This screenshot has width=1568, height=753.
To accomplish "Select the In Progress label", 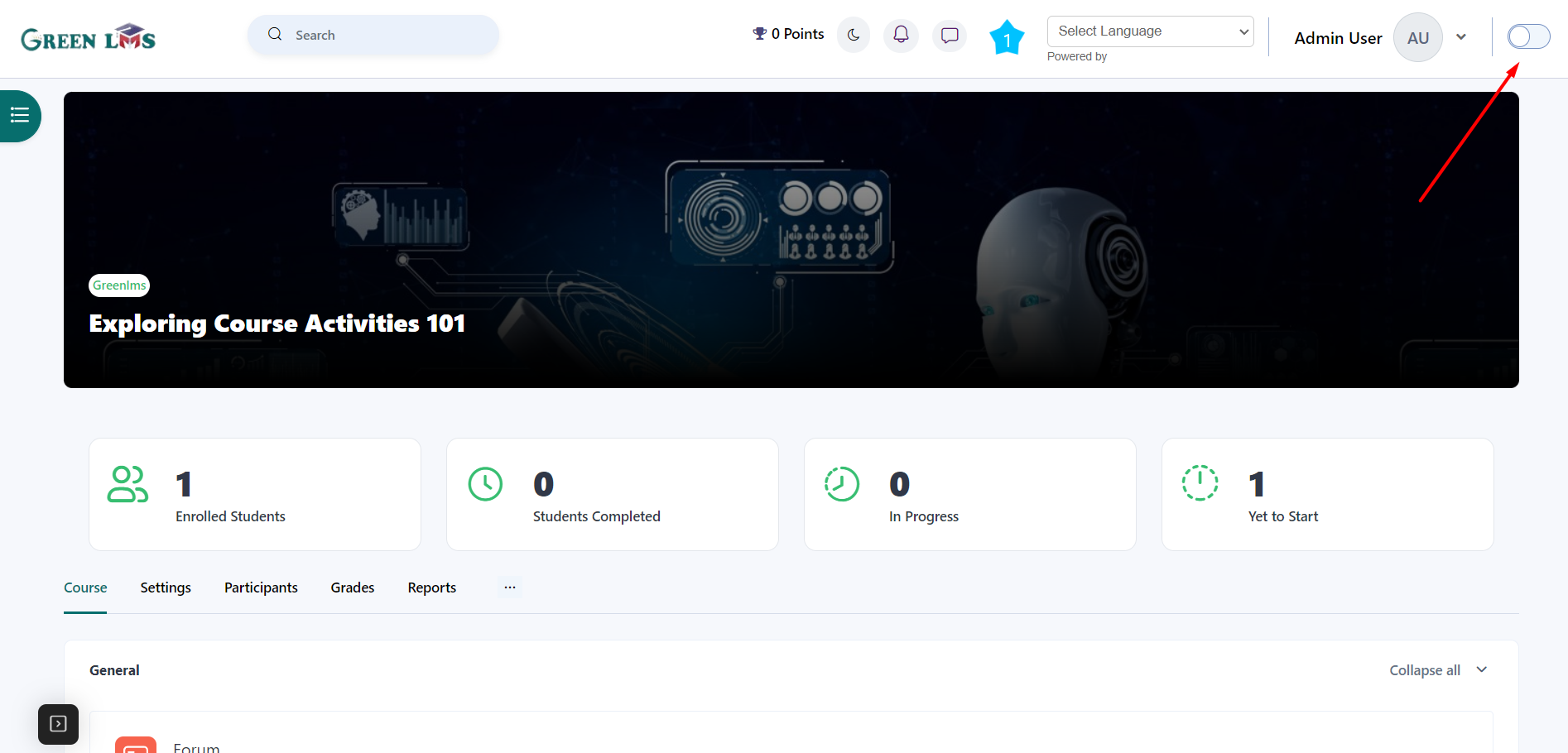I will 924,516.
